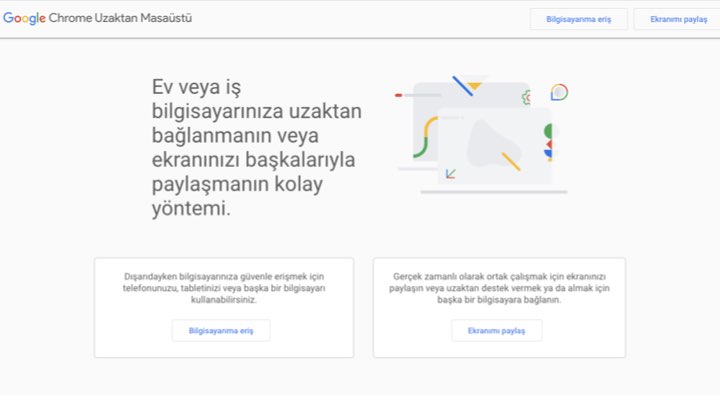720x400 pixels.
Task: Open 'Ekranımı paylaş' in the top header
Action: (678, 19)
